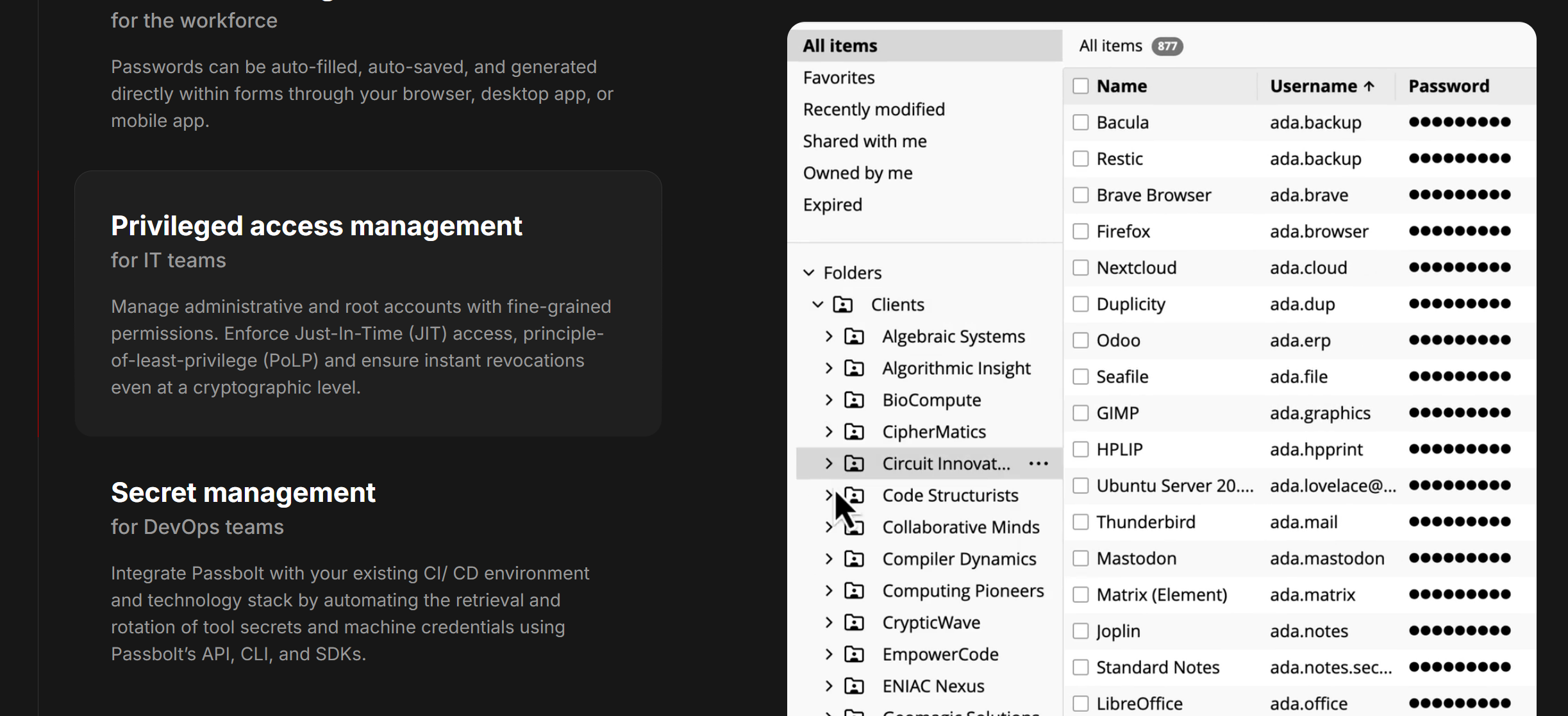Click the BioCompute folder icon
The image size is (1568, 716).
click(x=854, y=400)
